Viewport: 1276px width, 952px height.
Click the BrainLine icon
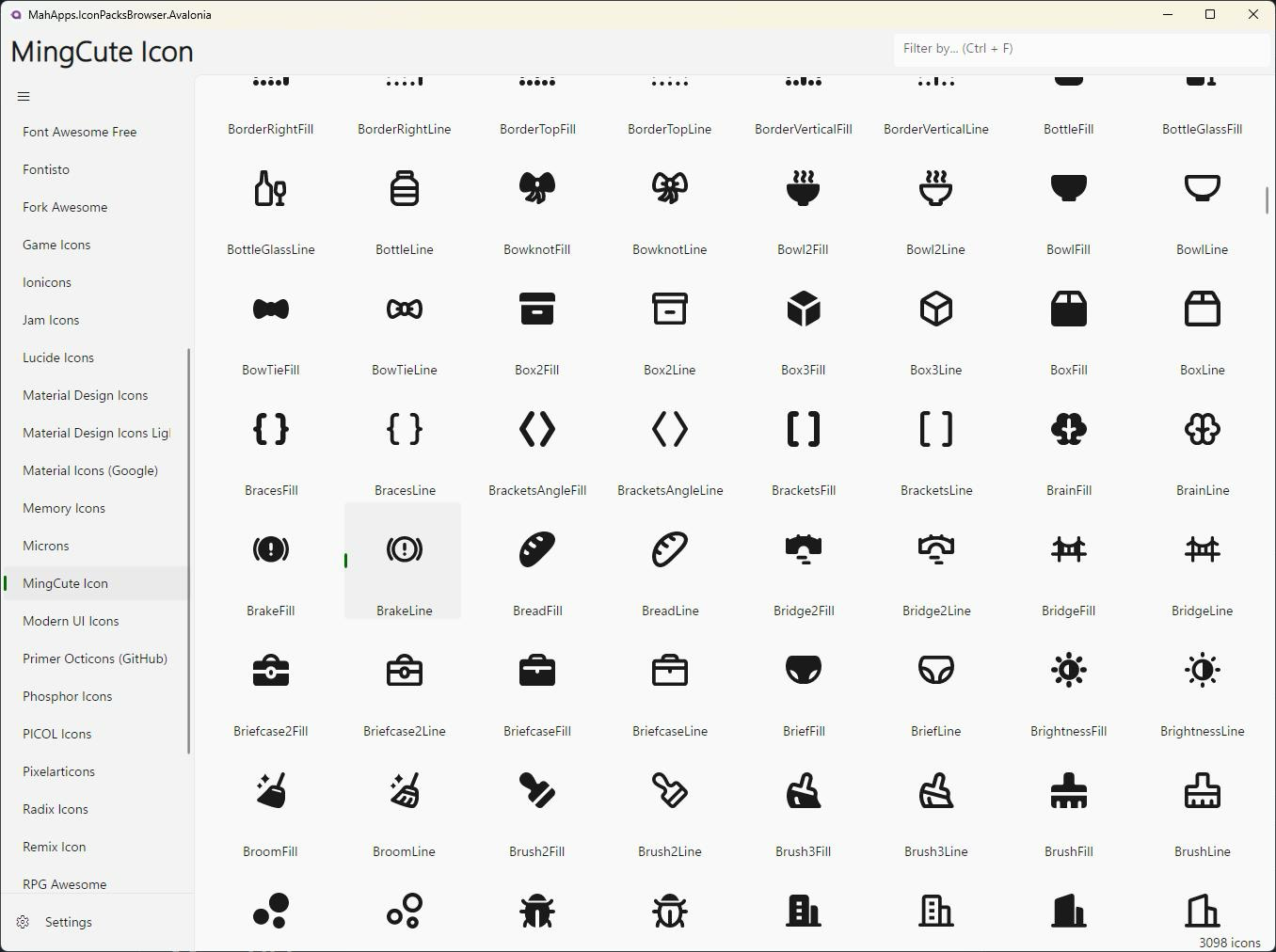tap(1203, 429)
